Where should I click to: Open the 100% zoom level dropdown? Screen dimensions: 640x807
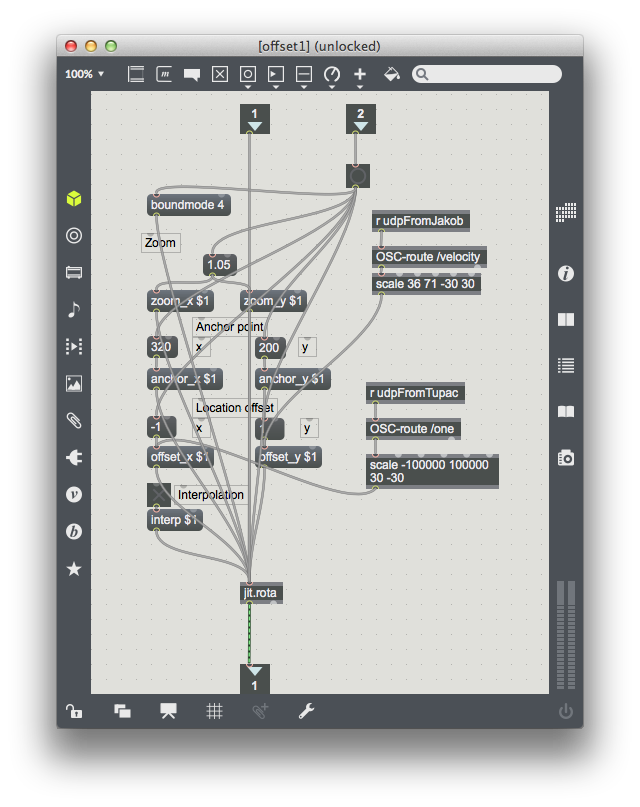[84, 74]
